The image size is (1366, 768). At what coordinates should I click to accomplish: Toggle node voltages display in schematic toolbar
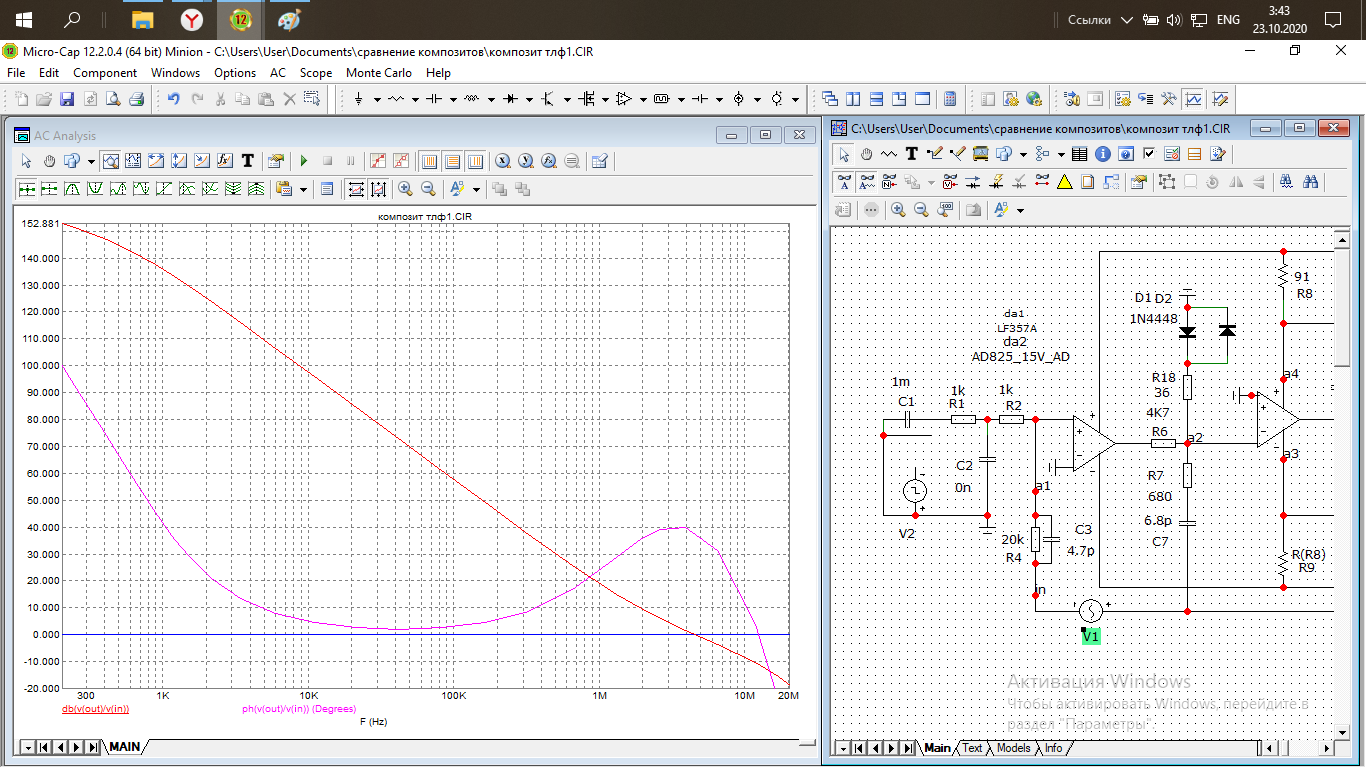950,182
